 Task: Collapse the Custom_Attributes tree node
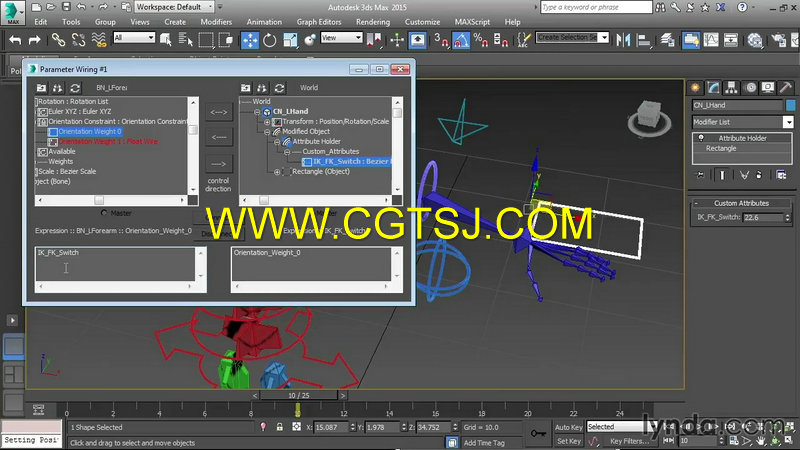tap(287, 152)
